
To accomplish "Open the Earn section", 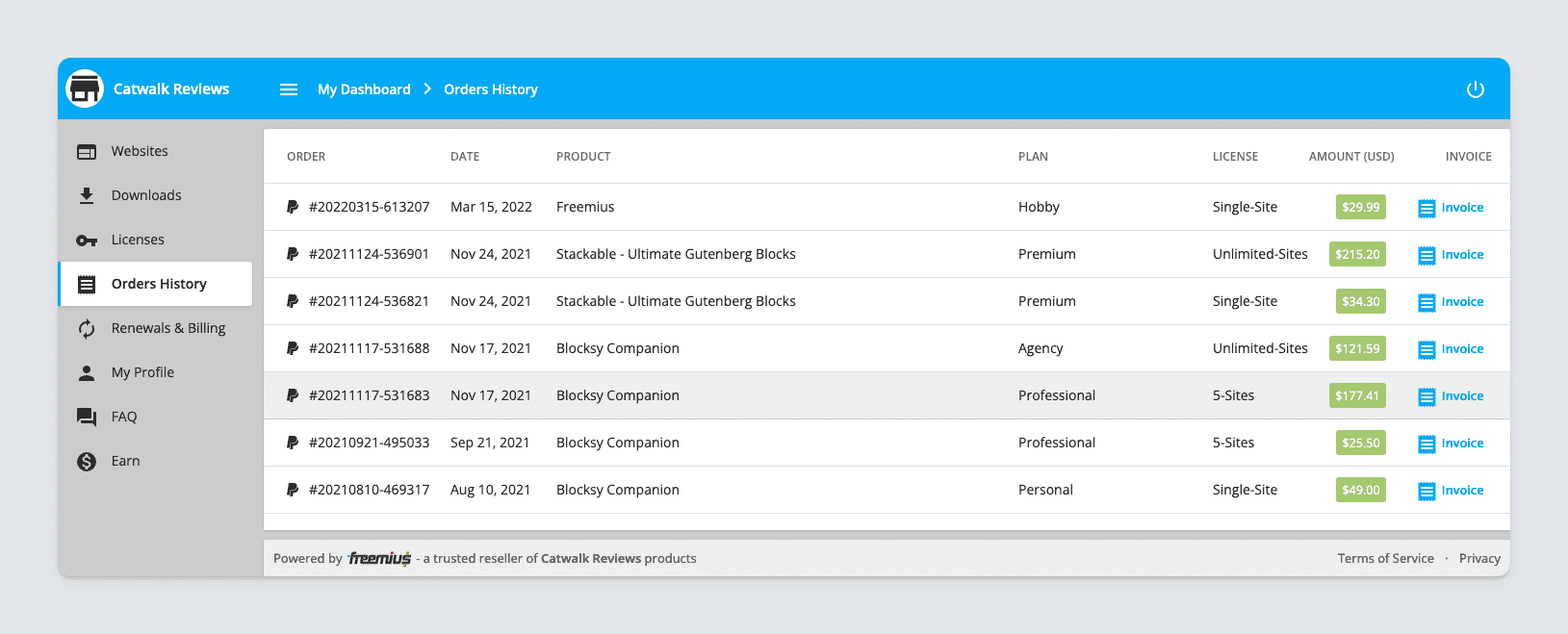I will tap(155, 461).
